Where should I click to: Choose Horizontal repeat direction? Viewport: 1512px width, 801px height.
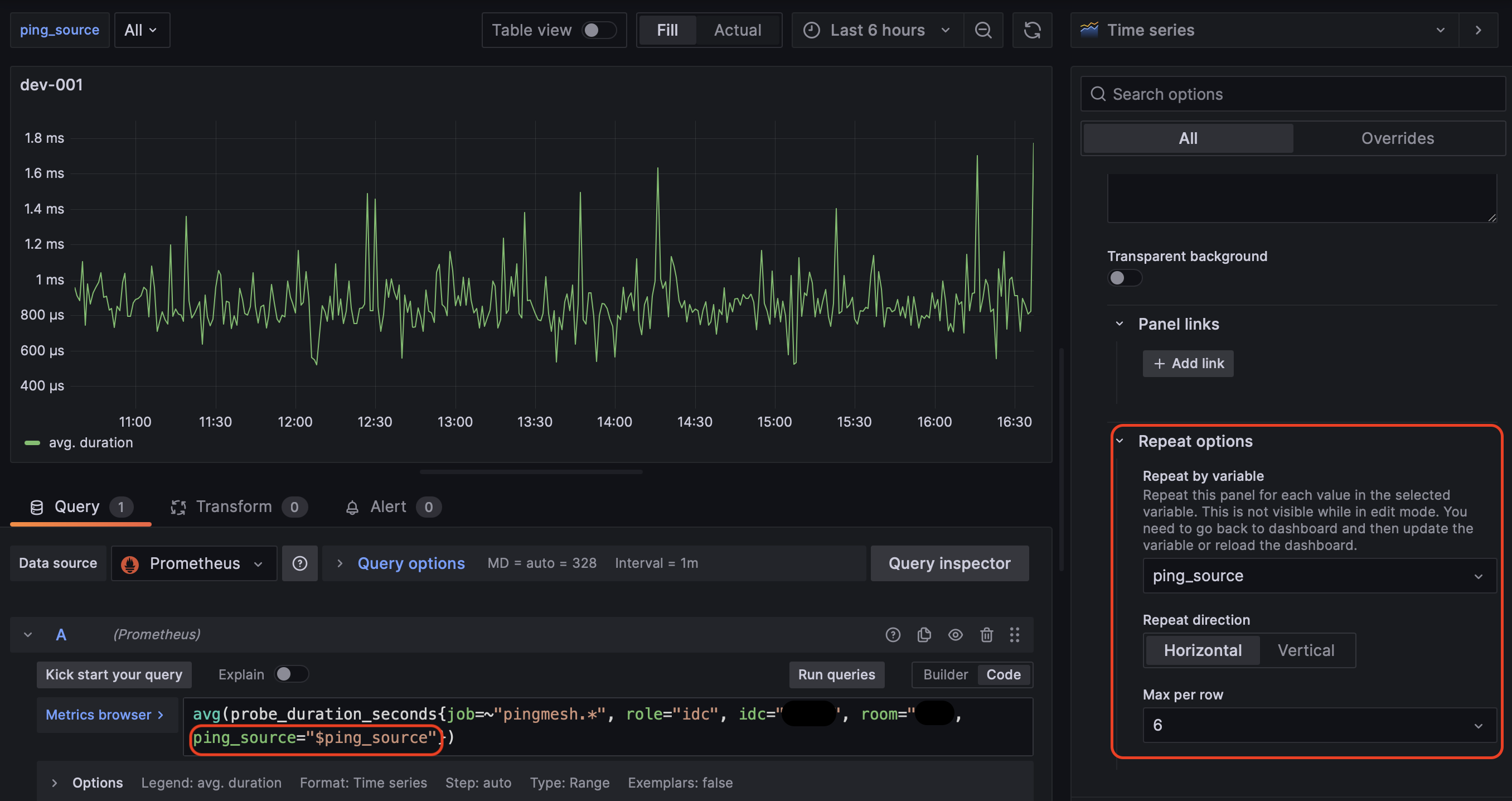click(1203, 650)
